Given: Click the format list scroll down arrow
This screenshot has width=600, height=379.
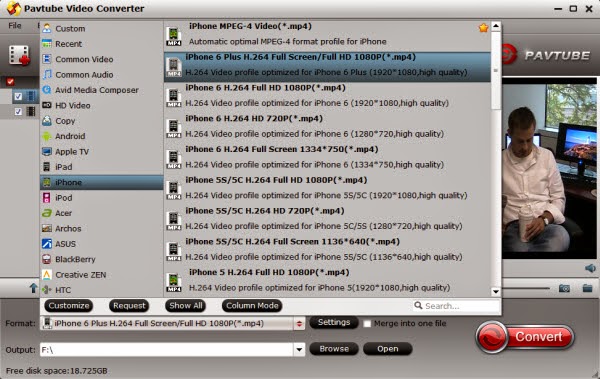Looking at the screenshot, I should [x=496, y=292].
